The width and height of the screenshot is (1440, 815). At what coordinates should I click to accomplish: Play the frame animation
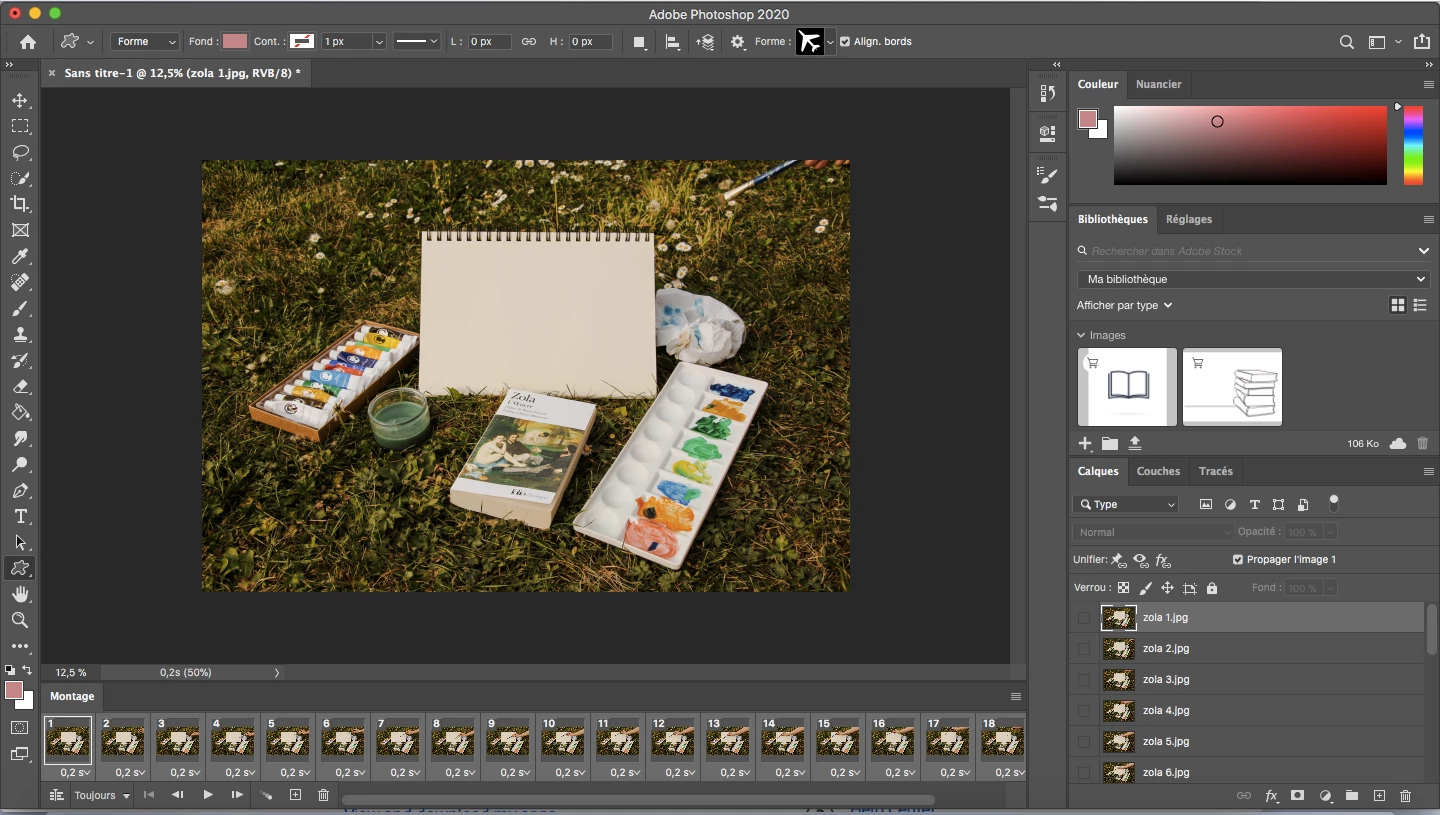pyautogui.click(x=208, y=795)
